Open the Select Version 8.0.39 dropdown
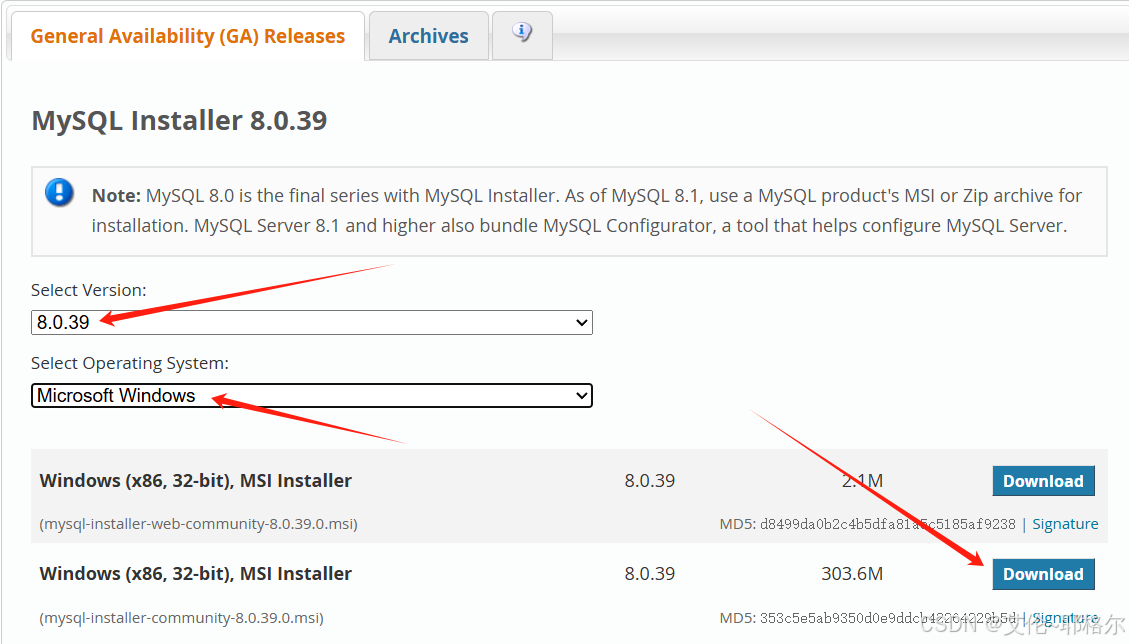The width and height of the screenshot is (1129, 644). point(312,322)
